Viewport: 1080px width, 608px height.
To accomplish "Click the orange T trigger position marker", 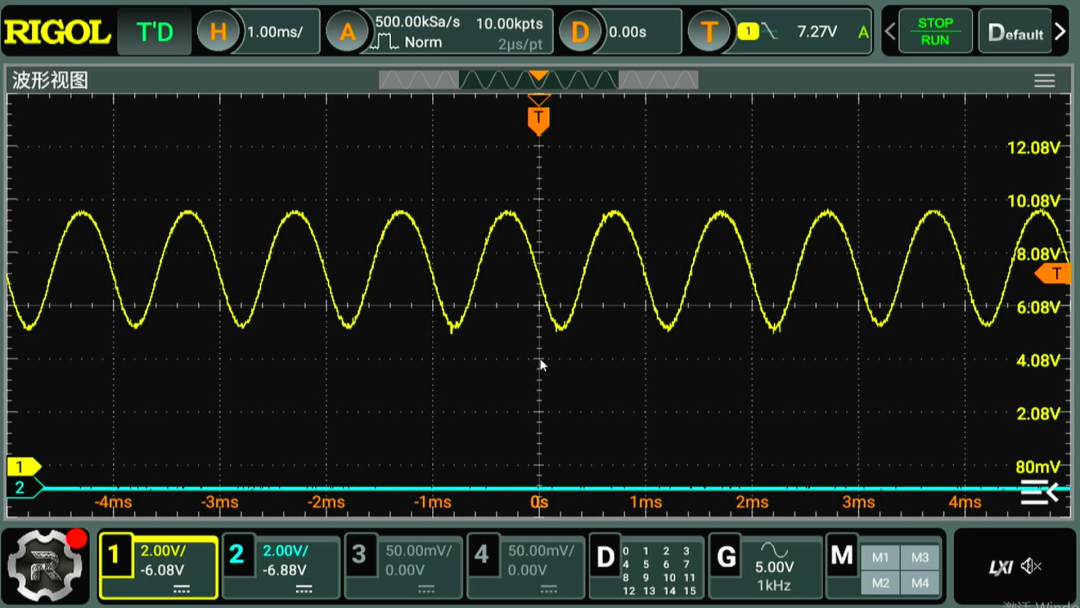I will [539, 120].
